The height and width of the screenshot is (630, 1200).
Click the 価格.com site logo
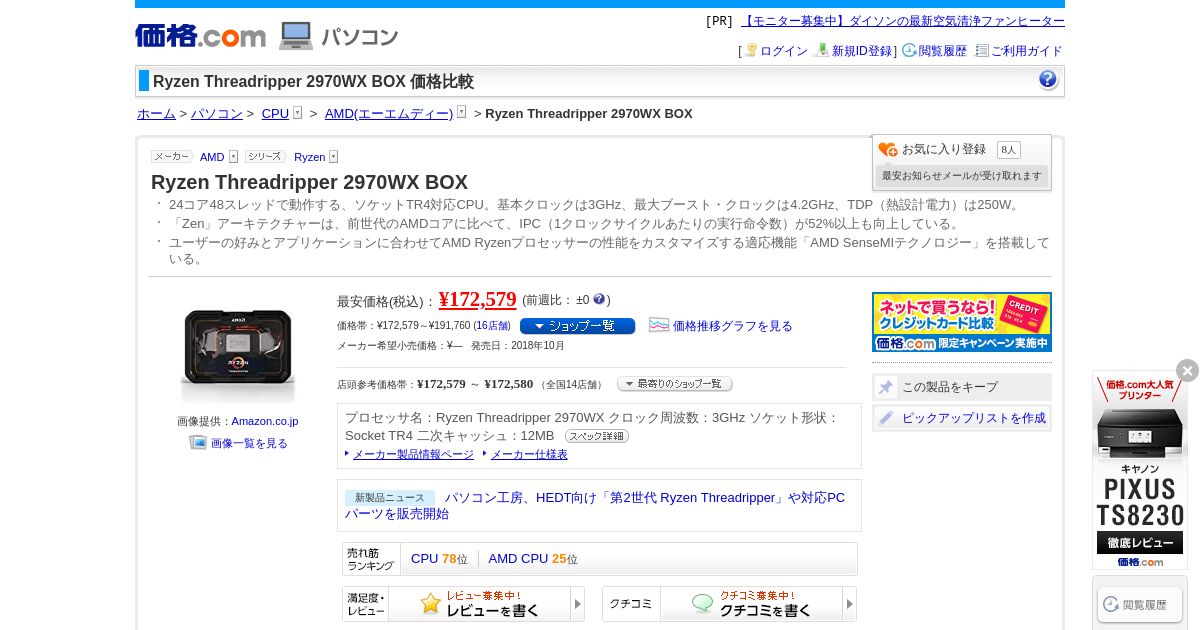coord(200,36)
